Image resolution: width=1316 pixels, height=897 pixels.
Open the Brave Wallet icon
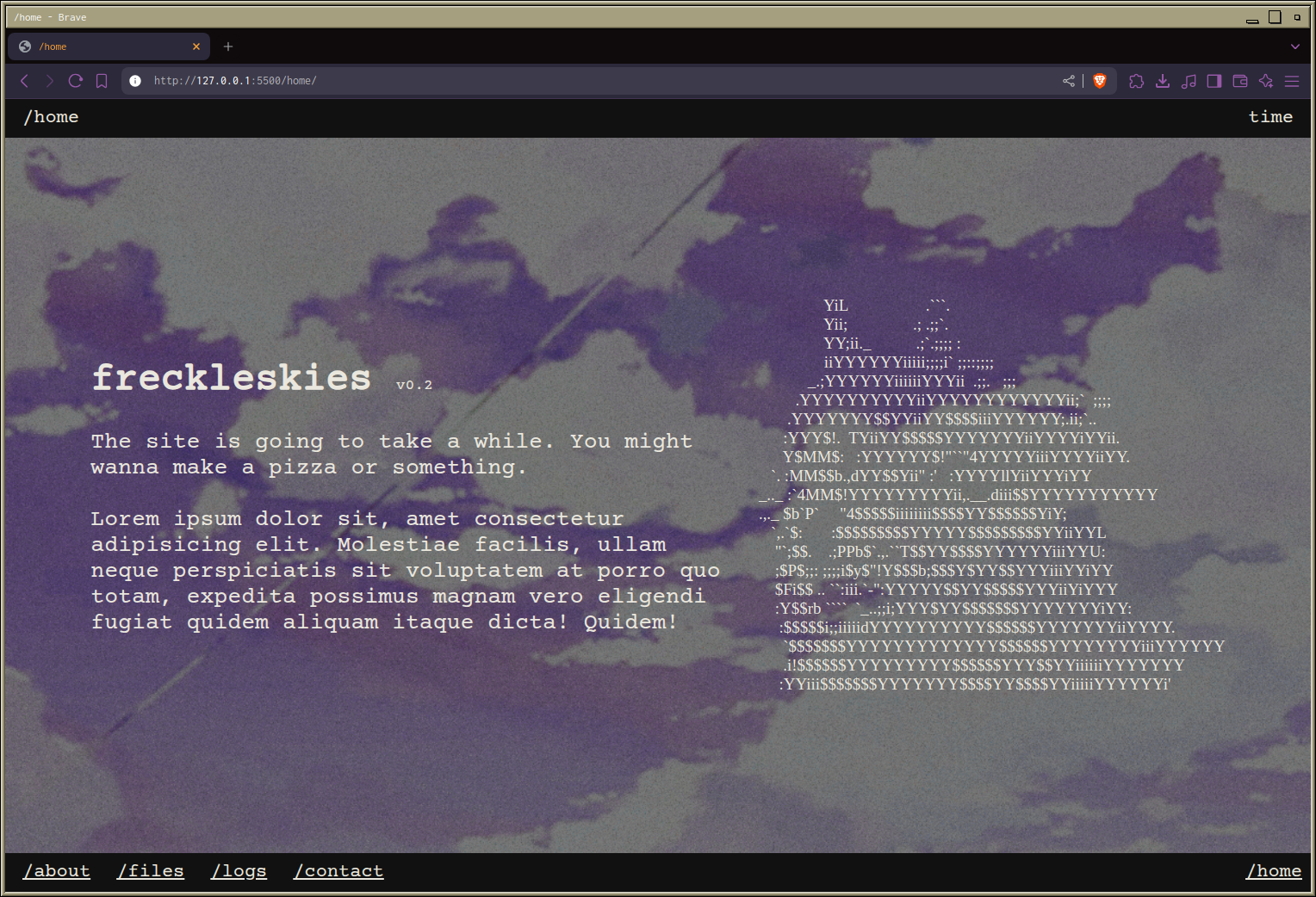coord(1240,81)
